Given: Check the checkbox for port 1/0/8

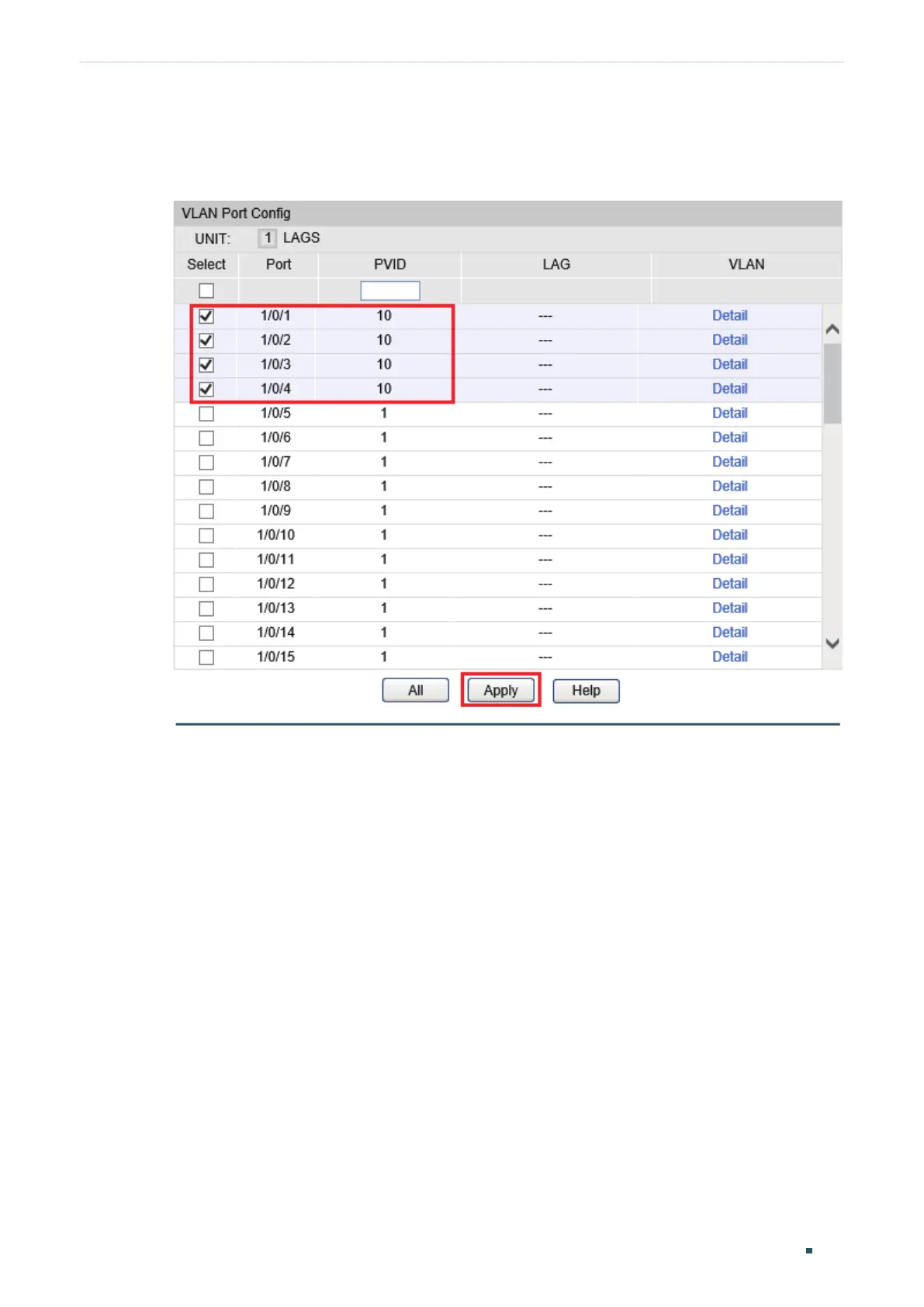Looking at the screenshot, I should (x=206, y=487).
